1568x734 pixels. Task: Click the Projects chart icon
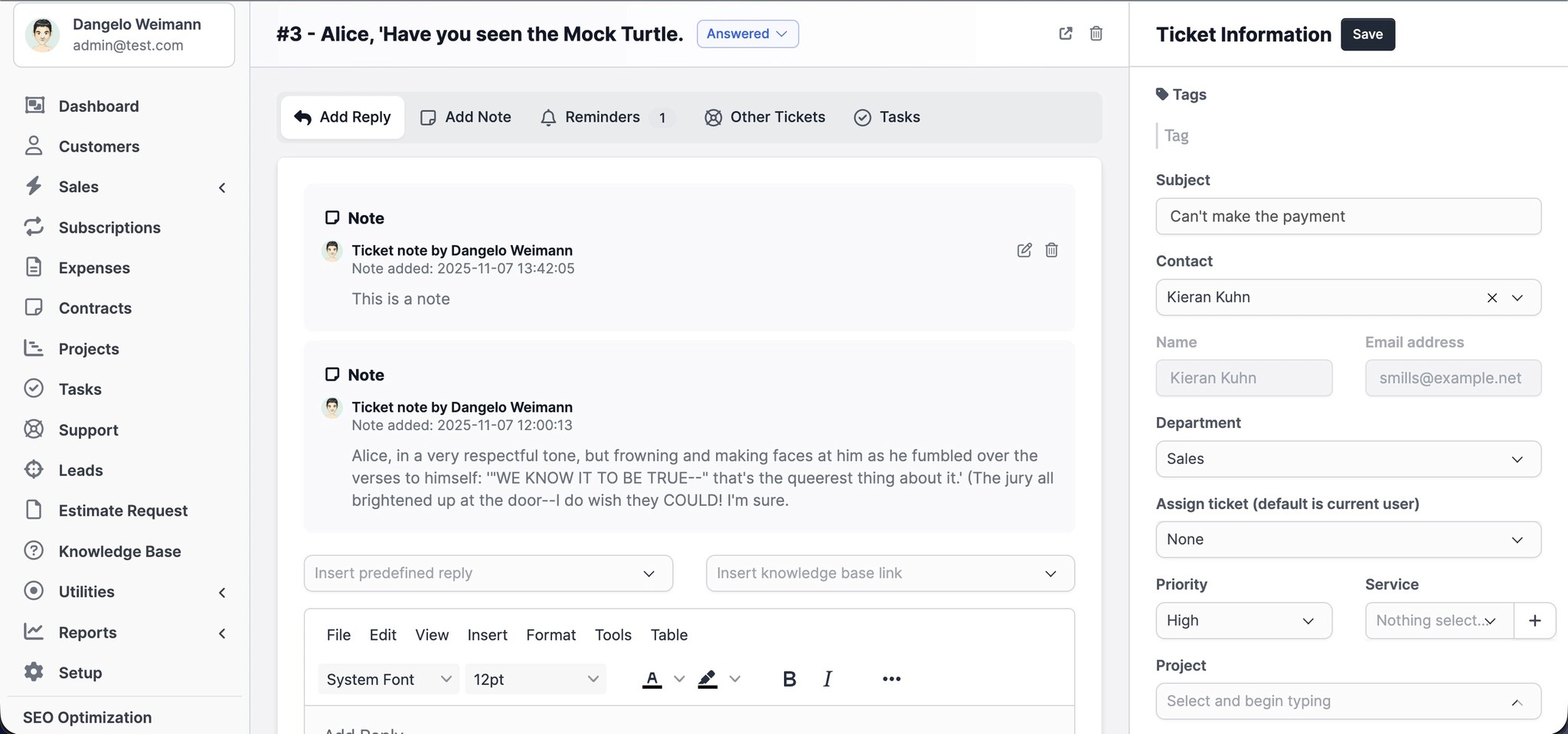34,348
